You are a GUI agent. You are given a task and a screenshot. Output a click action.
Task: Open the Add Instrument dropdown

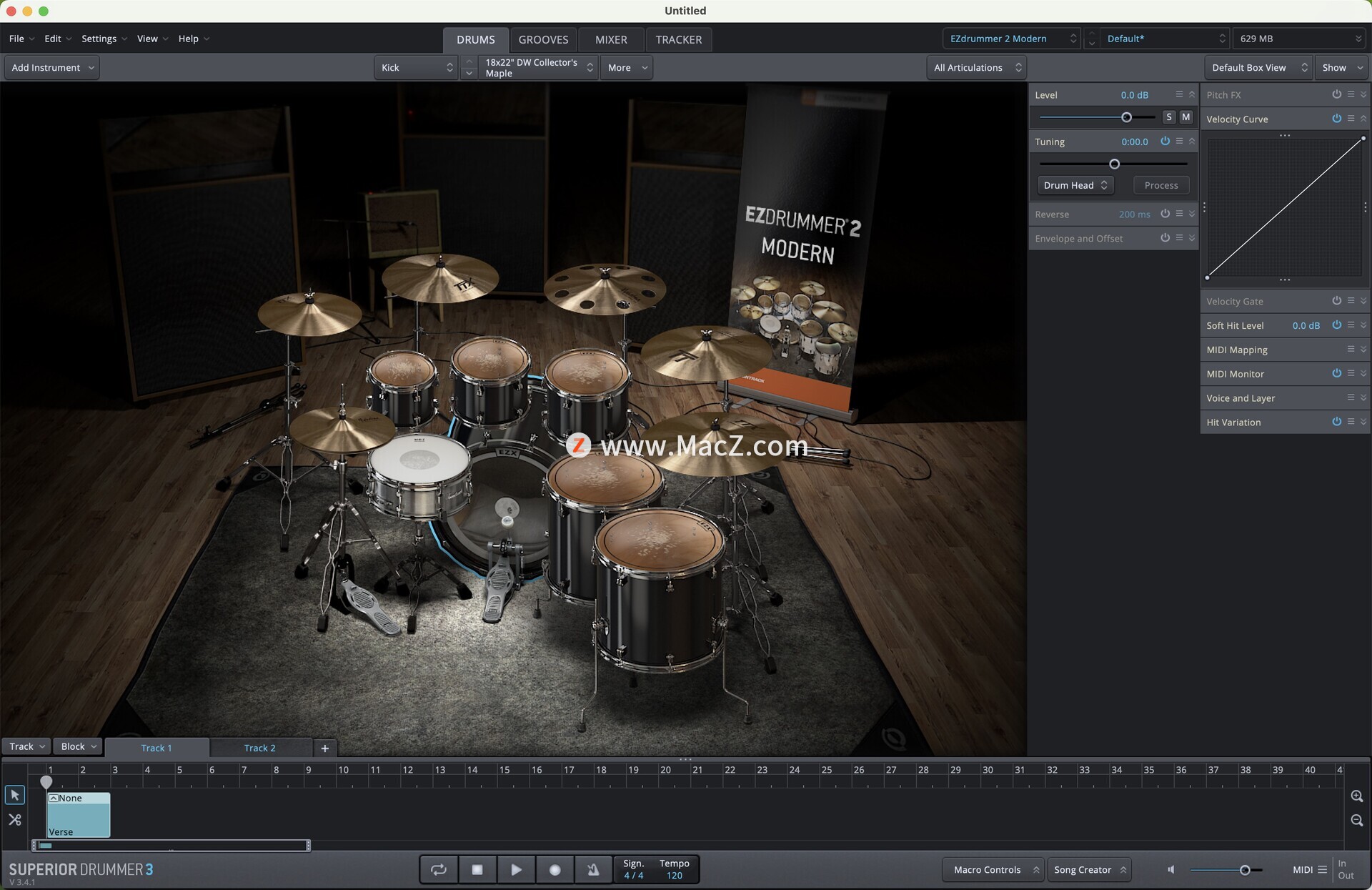coord(52,67)
